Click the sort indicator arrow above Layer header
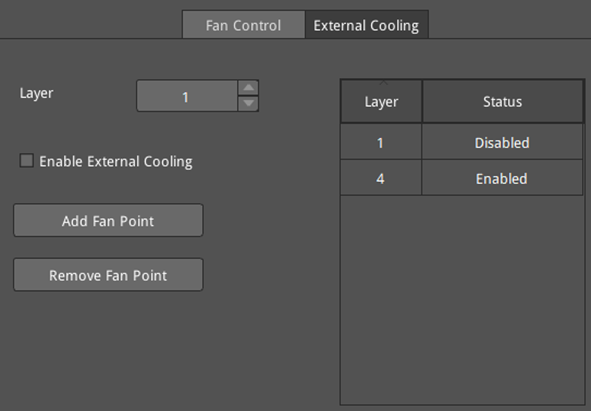The width and height of the screenshot is (591, 411). click(383, 82)
